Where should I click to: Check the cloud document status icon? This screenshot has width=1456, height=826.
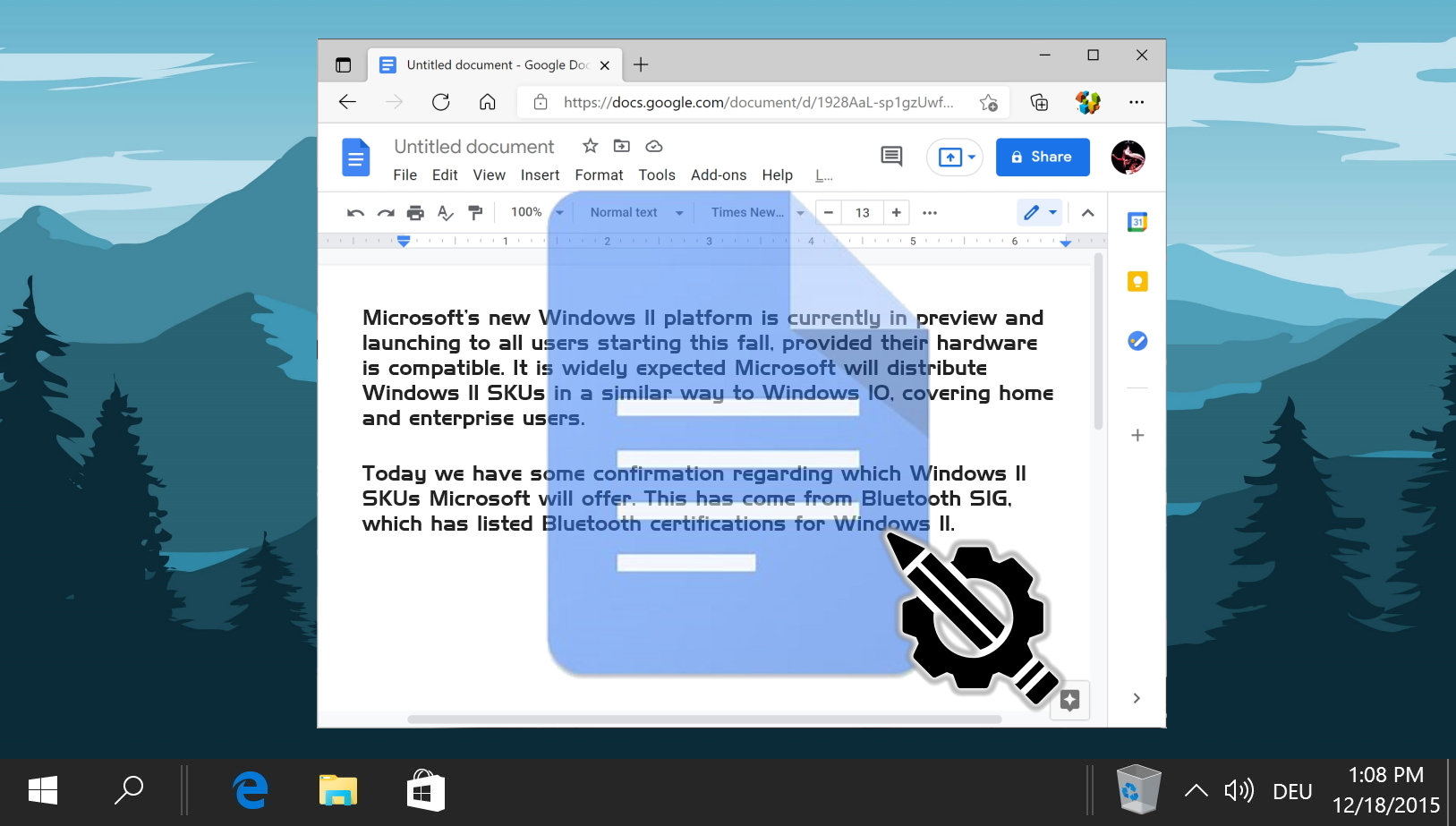654,146
